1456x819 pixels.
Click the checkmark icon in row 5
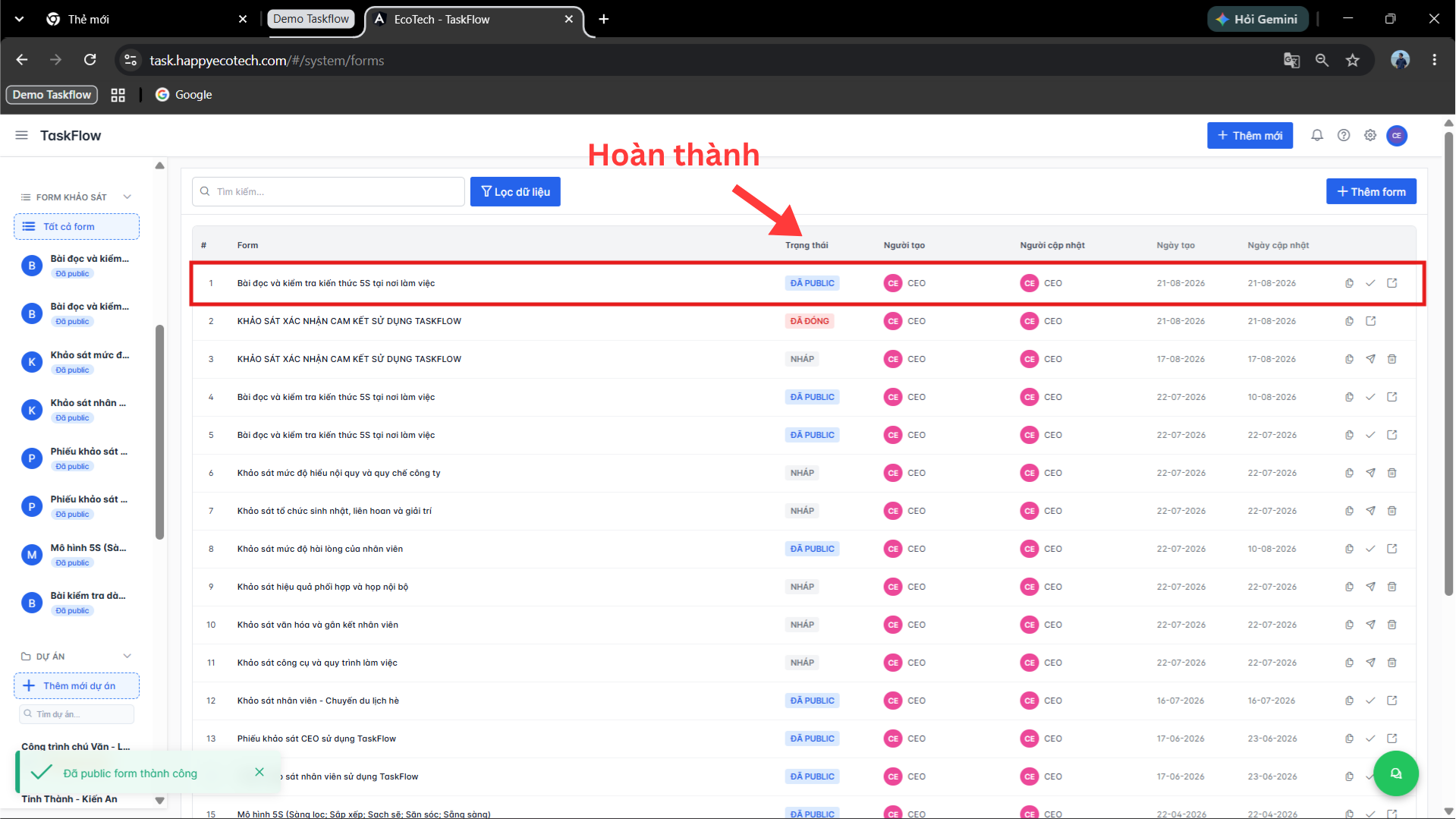pyautogui.click(x=1370, y=435)
